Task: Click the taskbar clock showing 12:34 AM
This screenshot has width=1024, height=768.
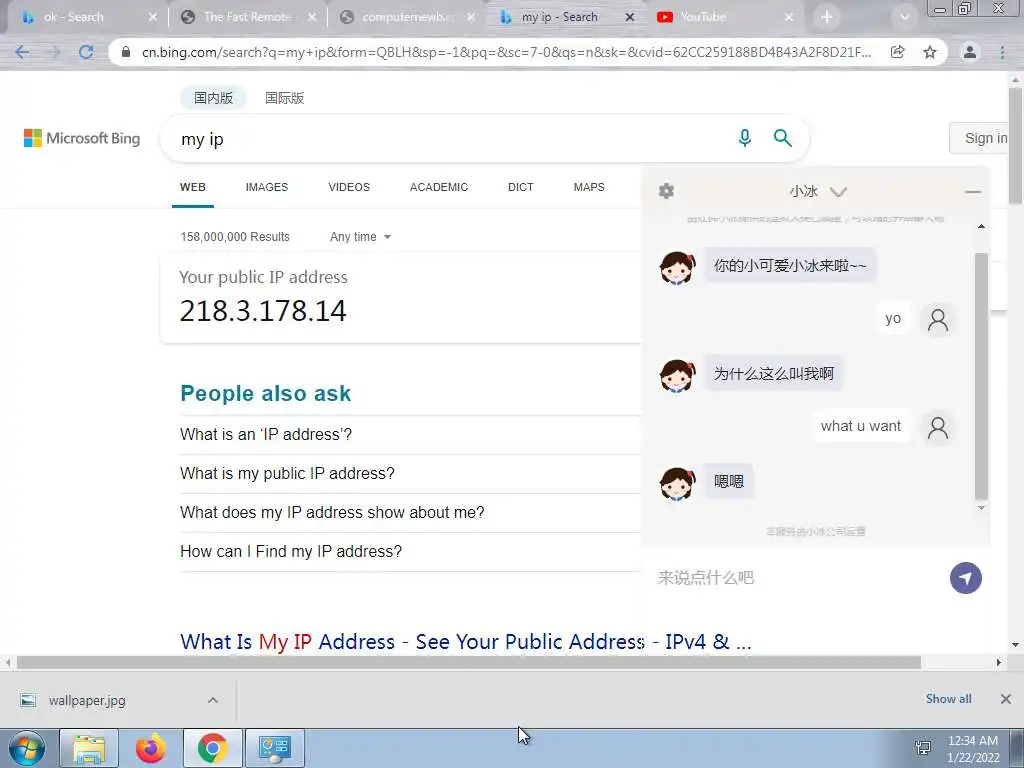Action: click(x=973, y=749)
